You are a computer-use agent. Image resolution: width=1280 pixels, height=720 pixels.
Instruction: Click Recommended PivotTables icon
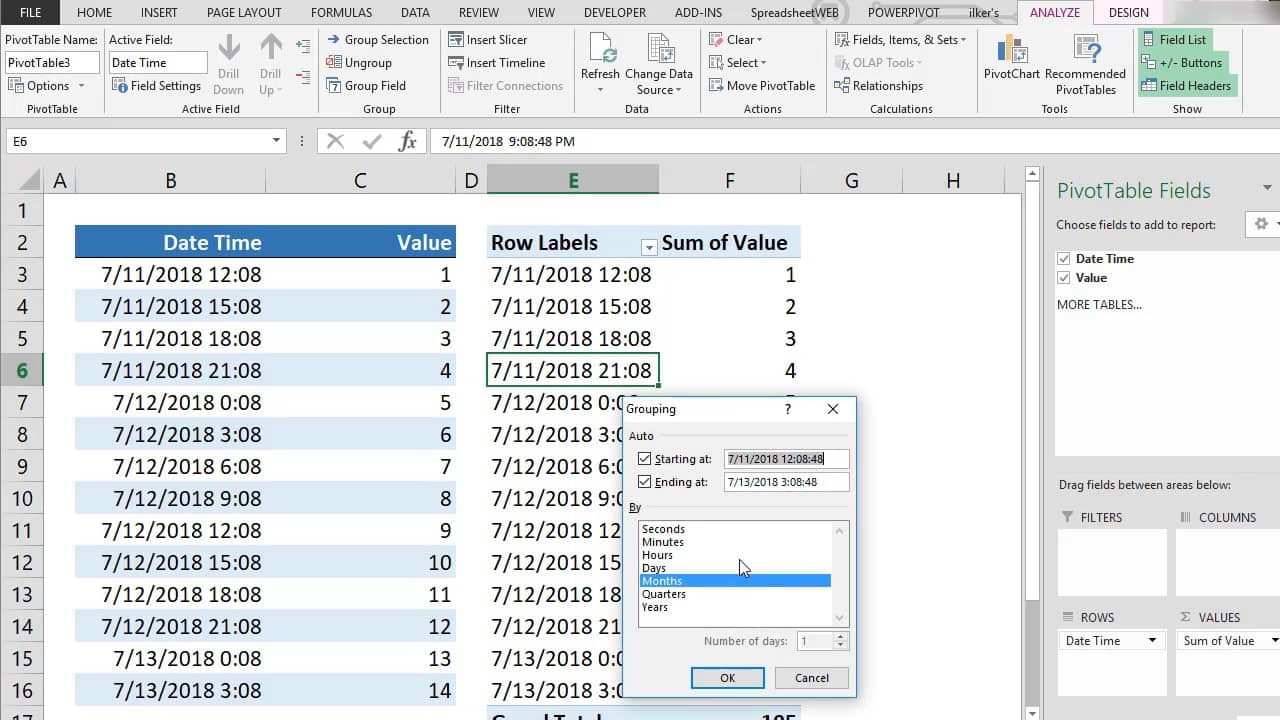click(1086, 50)
